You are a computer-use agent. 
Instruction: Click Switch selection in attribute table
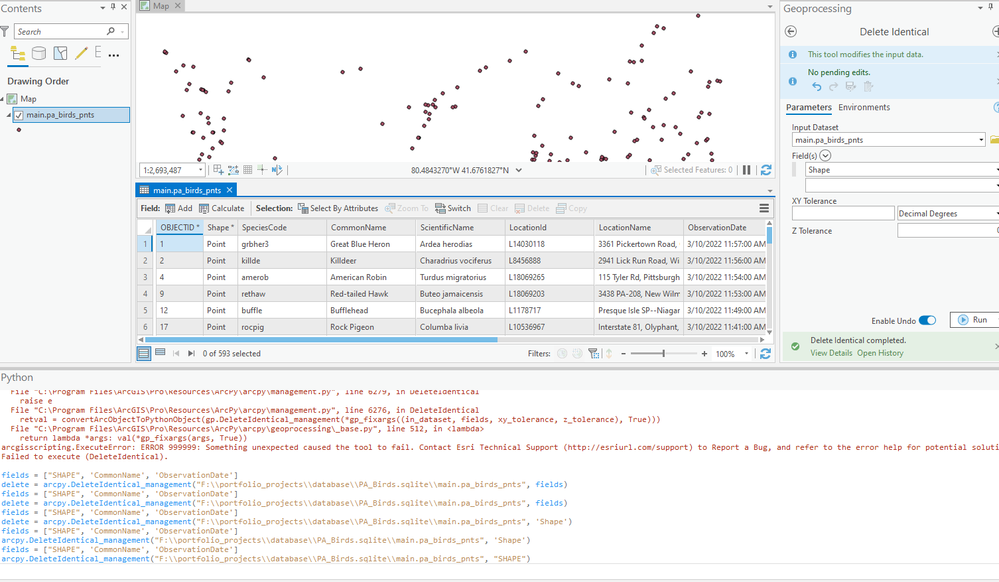(453, 208)
